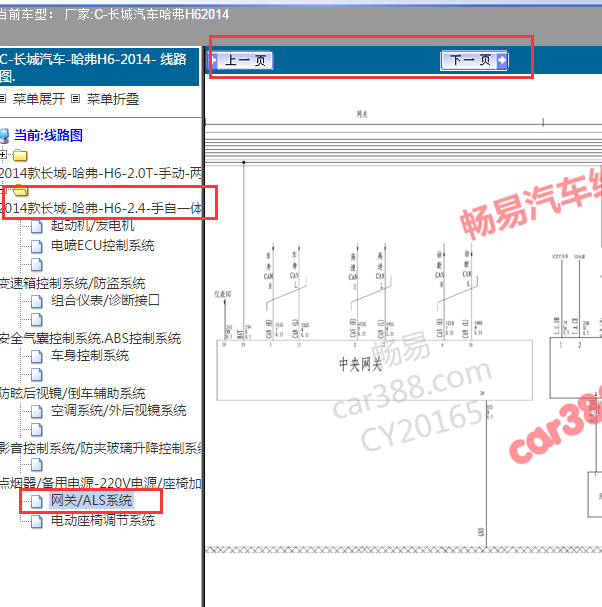The height and width of the screenshot is (607, 602).
Task: Click page icon above 点烟器/备用电源 entry
Action: pos(37,465)
